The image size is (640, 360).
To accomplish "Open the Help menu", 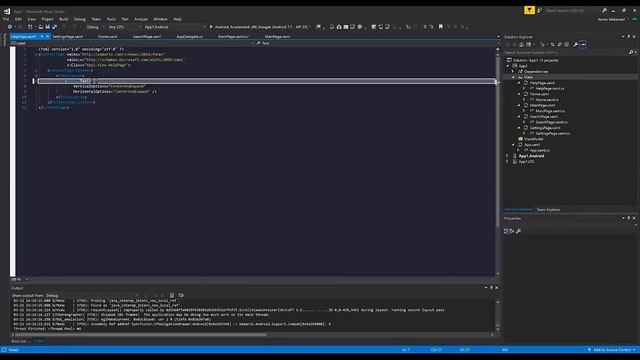I will point(177,19).
